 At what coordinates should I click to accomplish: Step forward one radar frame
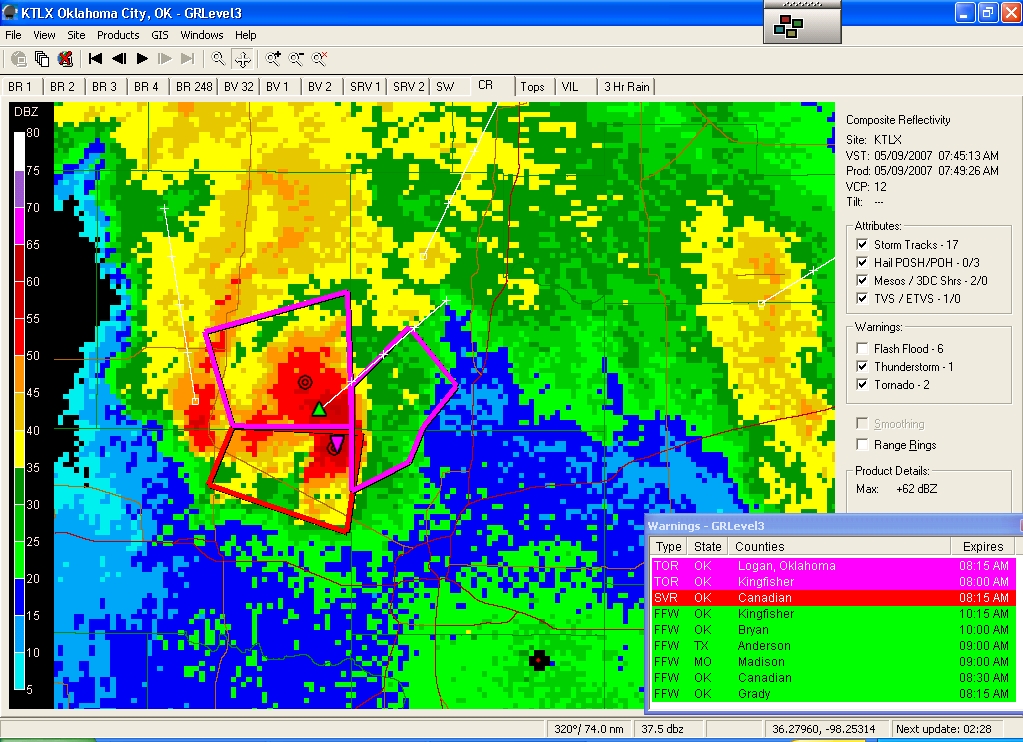(164, 59)
